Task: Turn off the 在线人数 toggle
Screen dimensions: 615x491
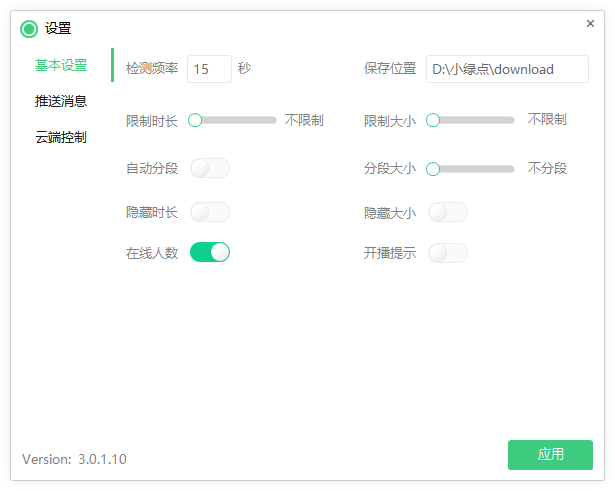Action: pos(210,252)
